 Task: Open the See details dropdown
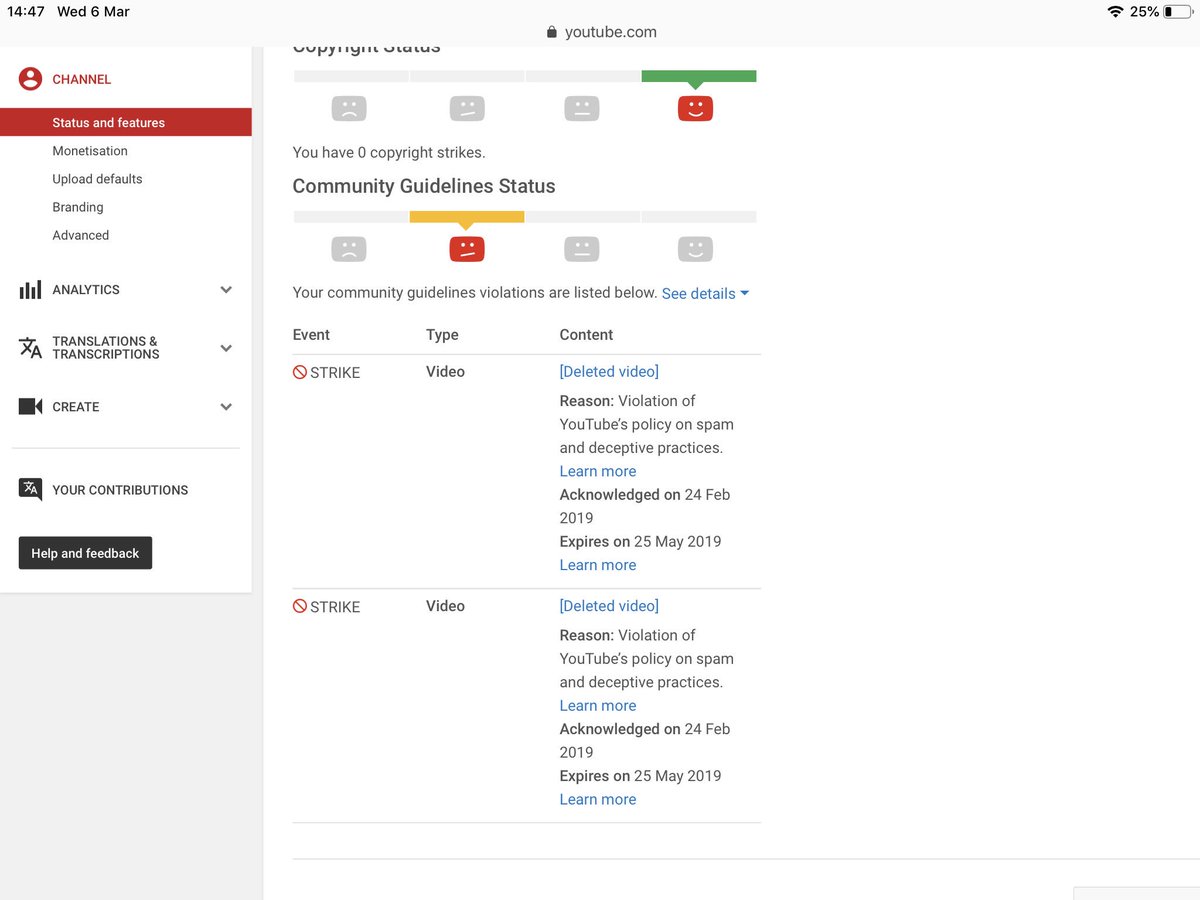[705, 293]
